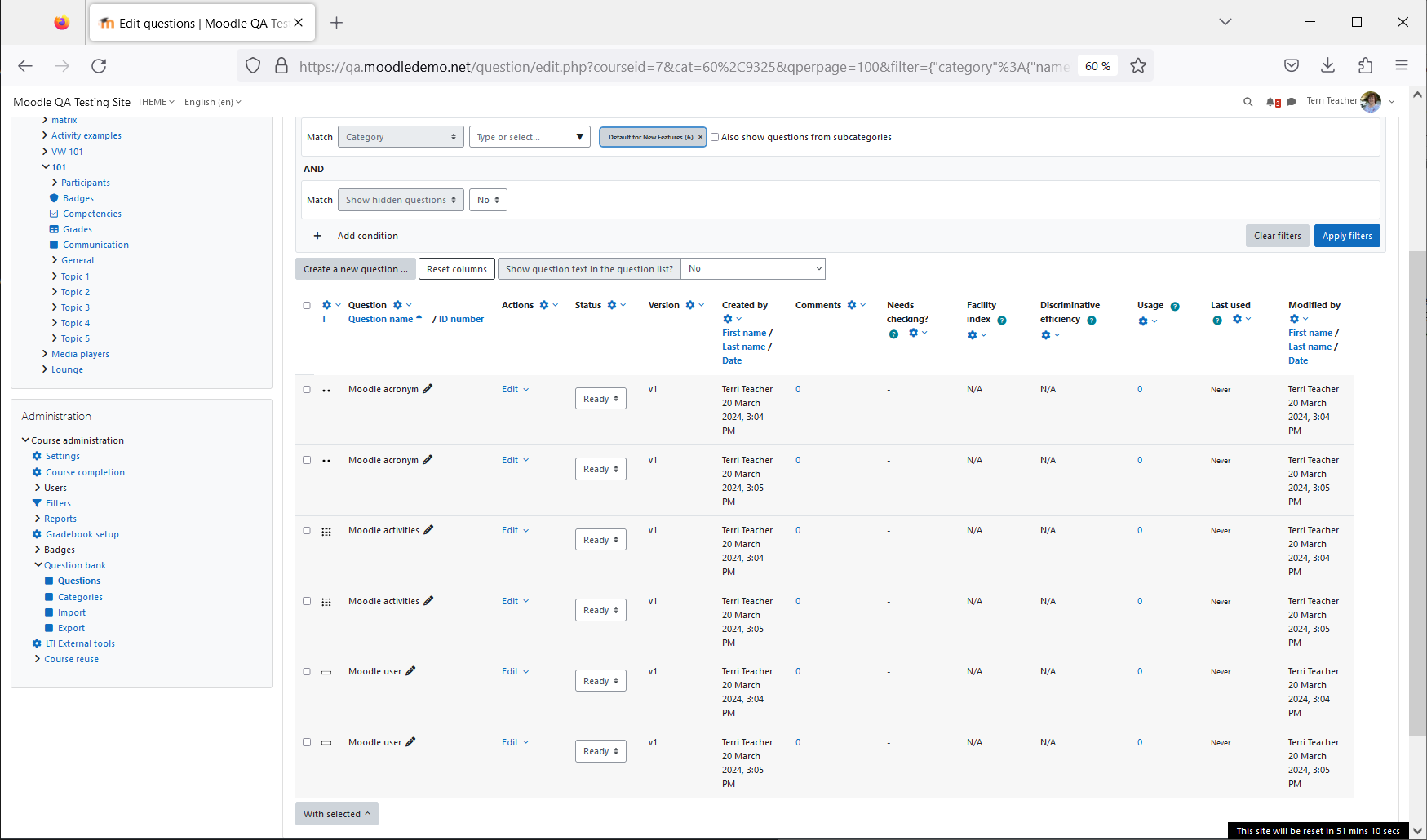Select the first Moodle activities question checkbox
This screenshot has width=1427, height=840.
[x=307, y=530]
